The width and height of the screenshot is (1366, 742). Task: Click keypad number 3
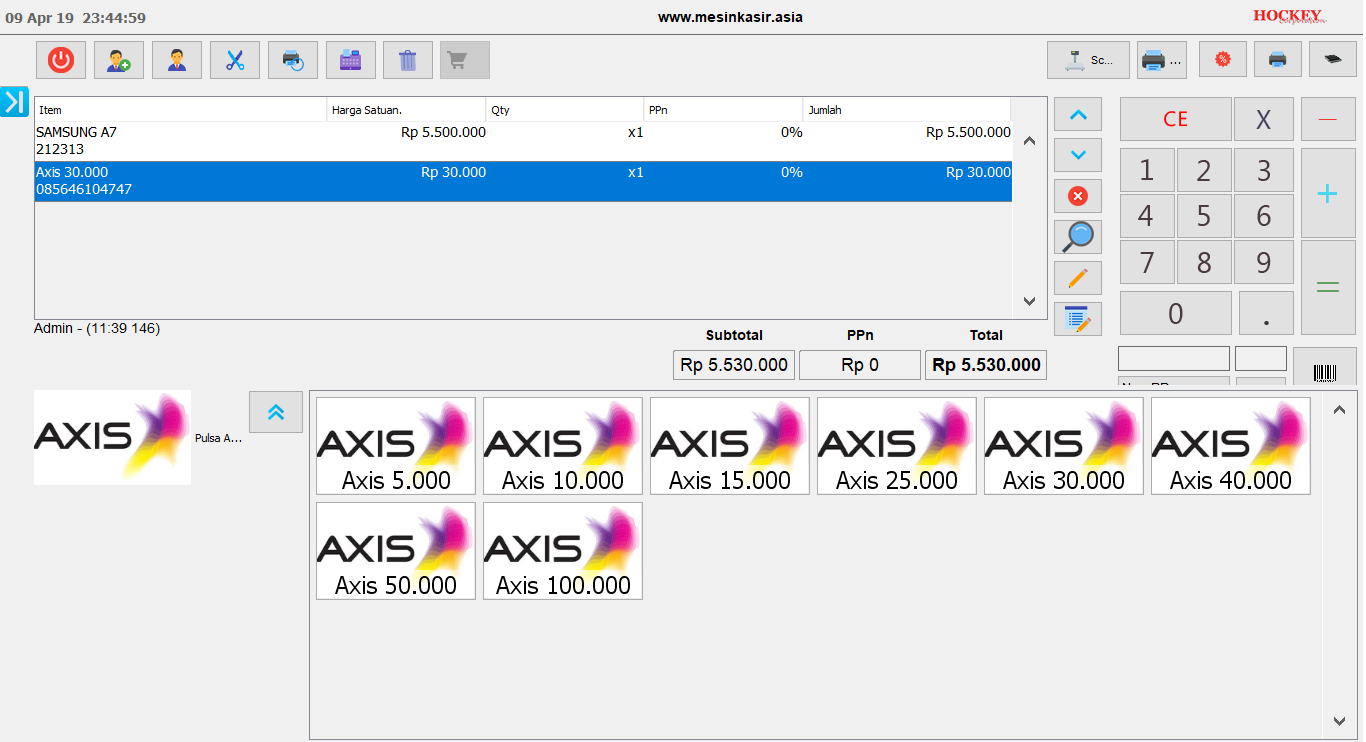click(1264, 170)
